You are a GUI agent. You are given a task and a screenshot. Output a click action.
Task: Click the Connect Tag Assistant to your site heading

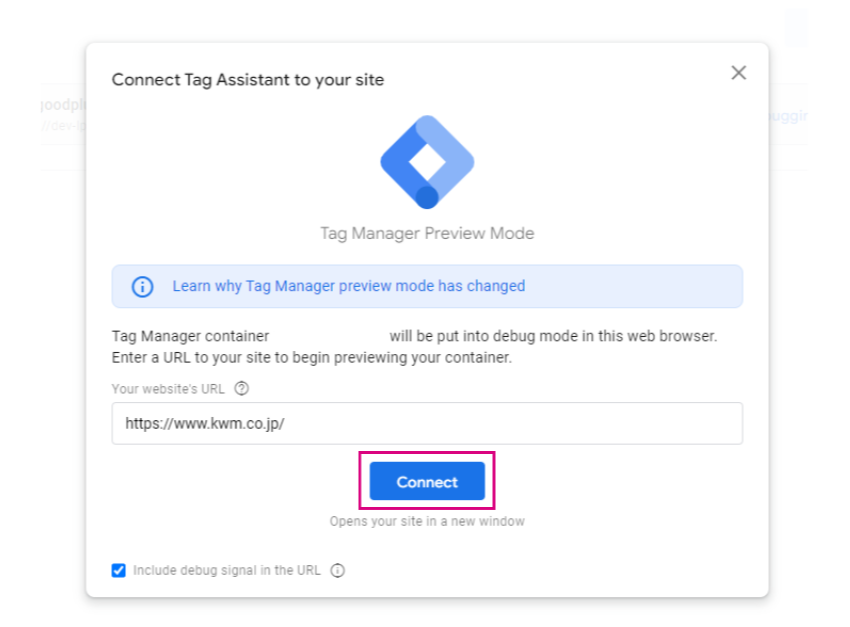248,80
